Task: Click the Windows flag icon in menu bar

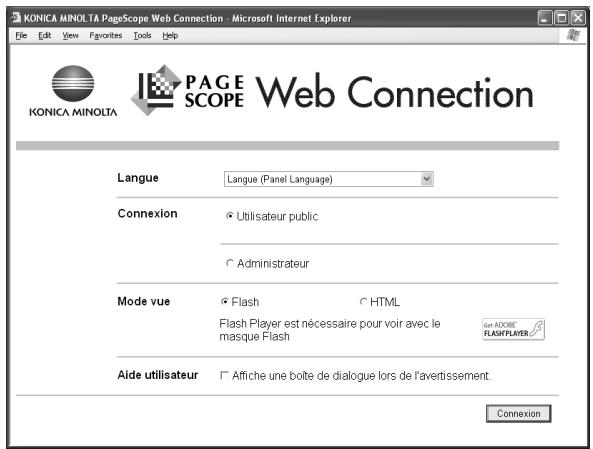Action: point(573,35)
